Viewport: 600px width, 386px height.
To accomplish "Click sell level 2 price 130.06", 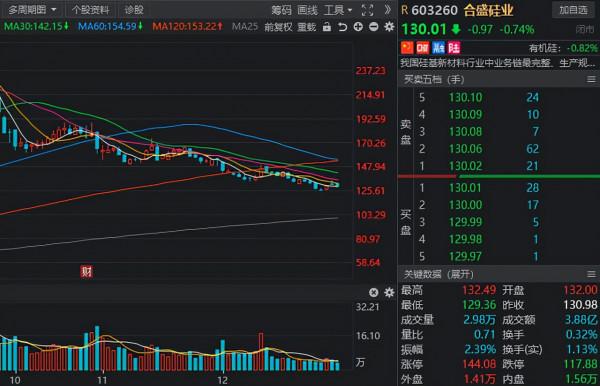I will click(465, 149).
